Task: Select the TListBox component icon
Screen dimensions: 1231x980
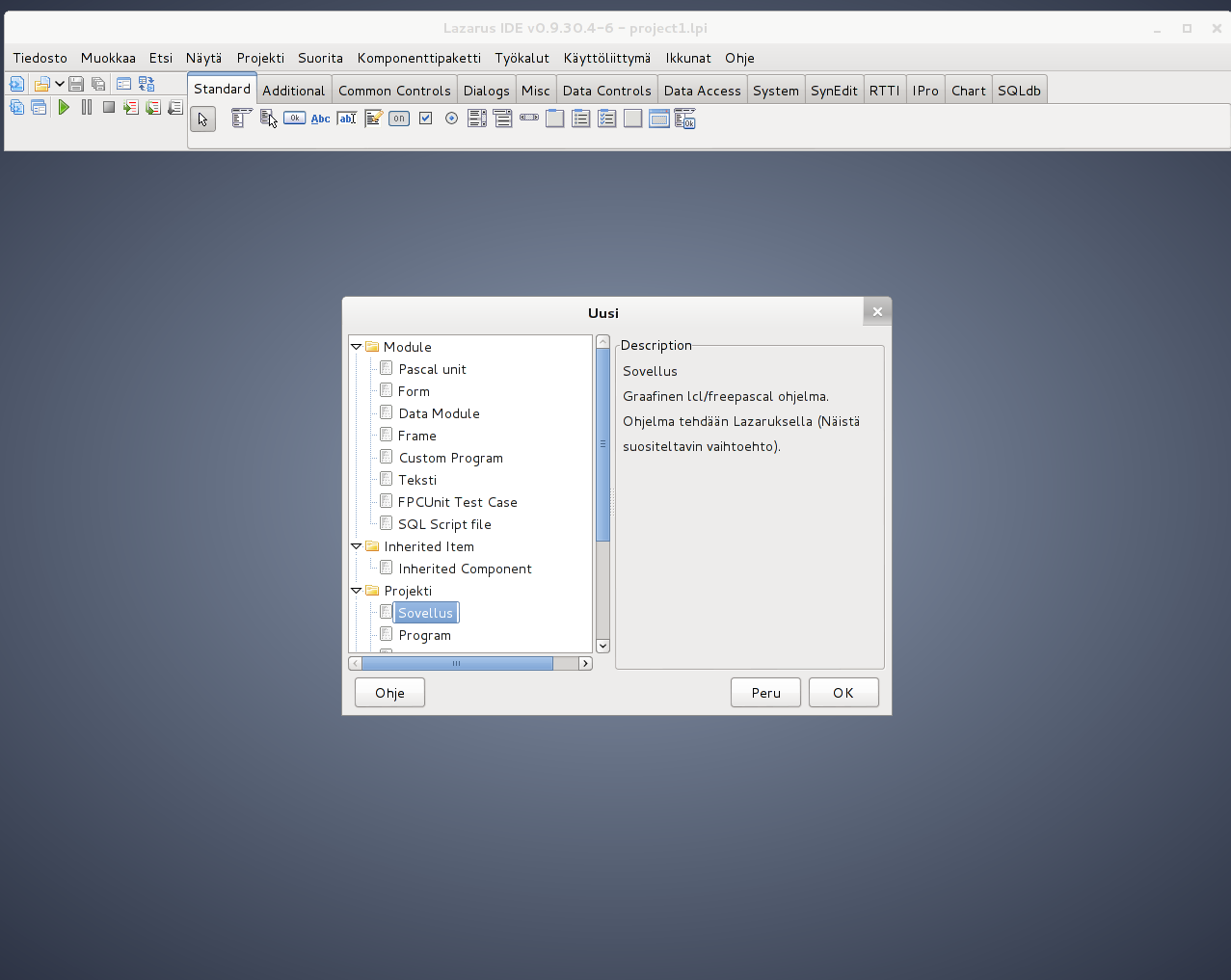Action: 477,119
